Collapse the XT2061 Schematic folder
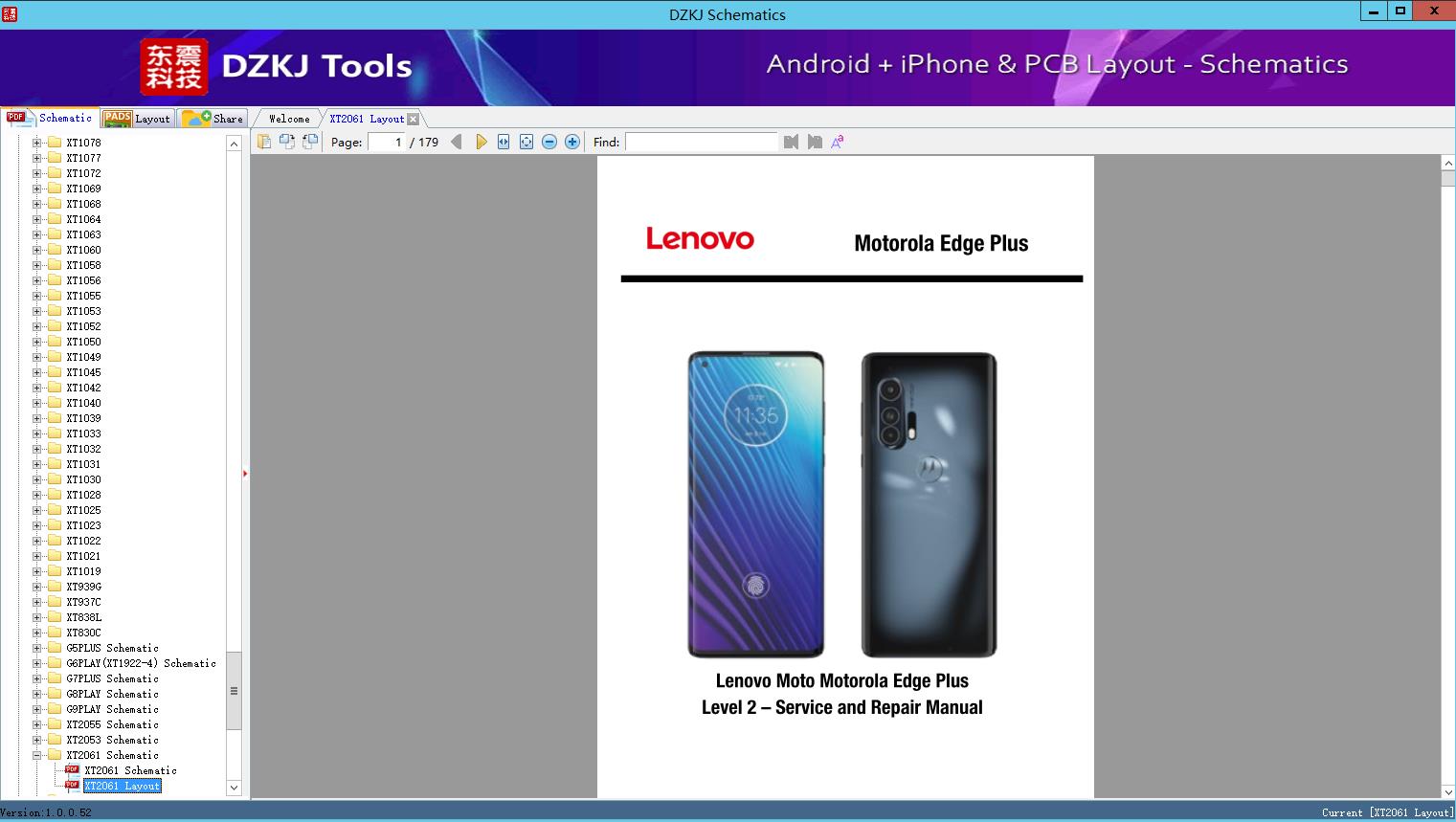The width and height of the screenshot is (1456, 822). 36,755
